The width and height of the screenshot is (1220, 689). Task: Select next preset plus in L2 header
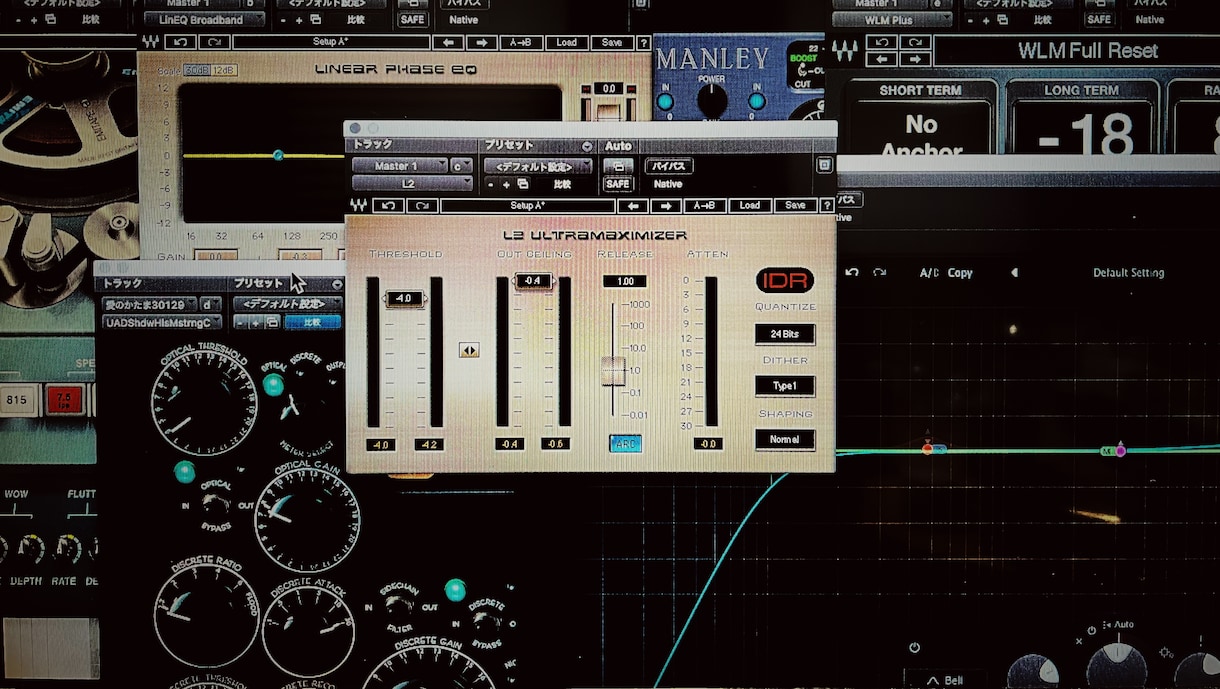pos(506,184)
